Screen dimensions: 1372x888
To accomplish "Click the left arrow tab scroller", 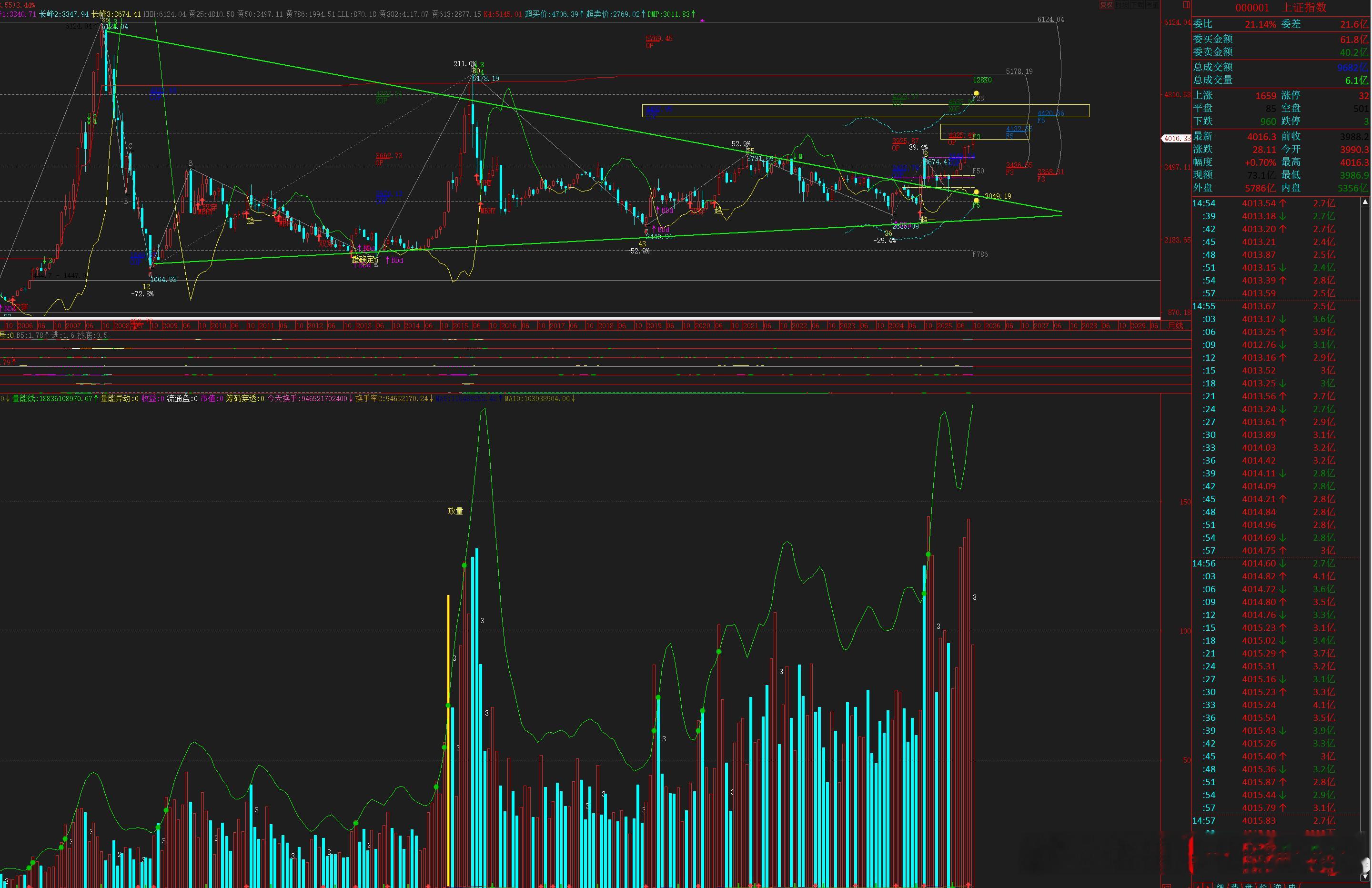I will [1198, 886].
